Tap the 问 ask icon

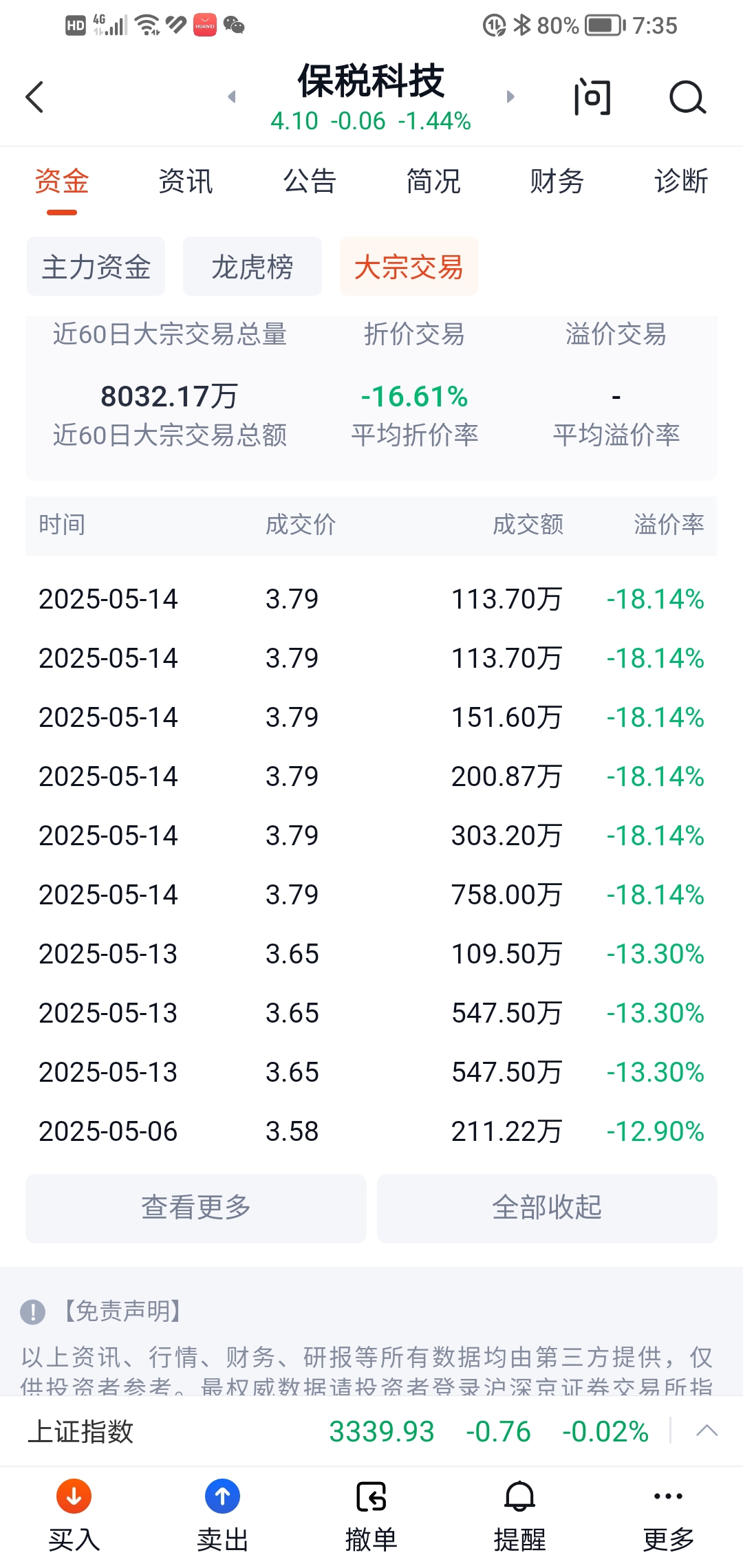pyautogui.click(x=592, y=97)
